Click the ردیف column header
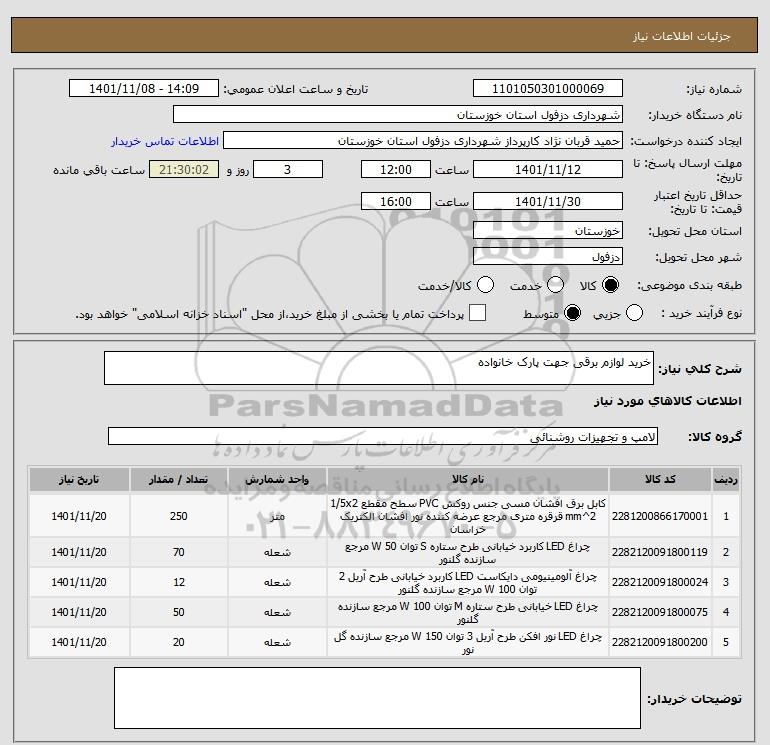770x745 pixels. click(726, 479)
